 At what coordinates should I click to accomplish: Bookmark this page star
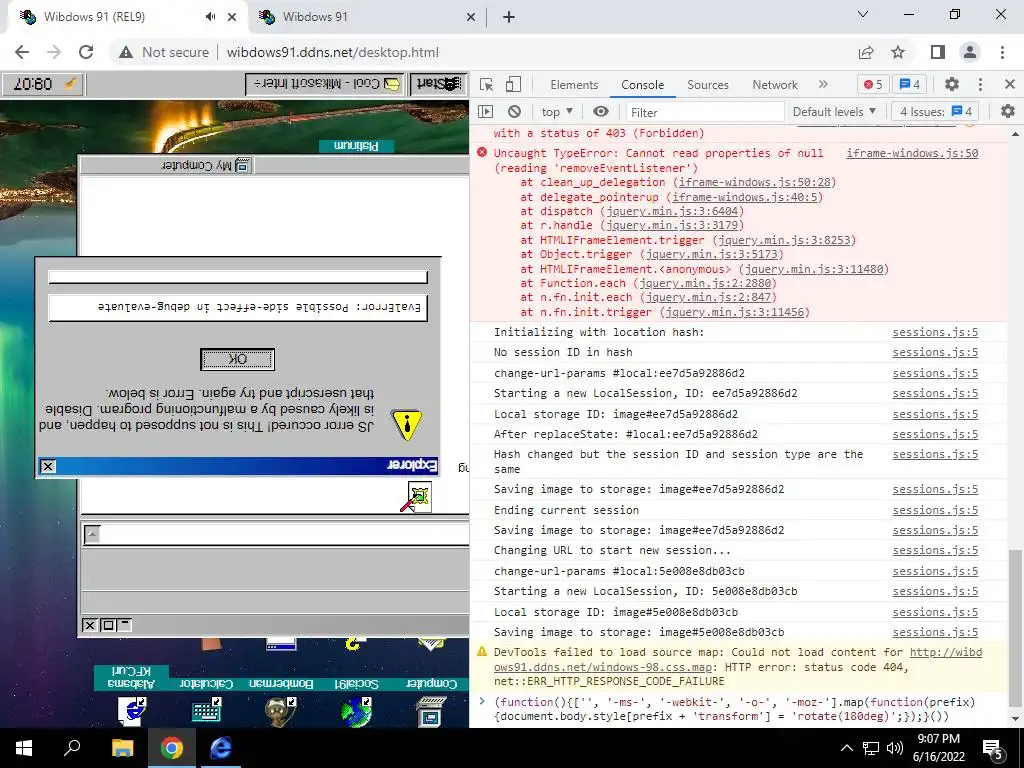coord(898,52)
